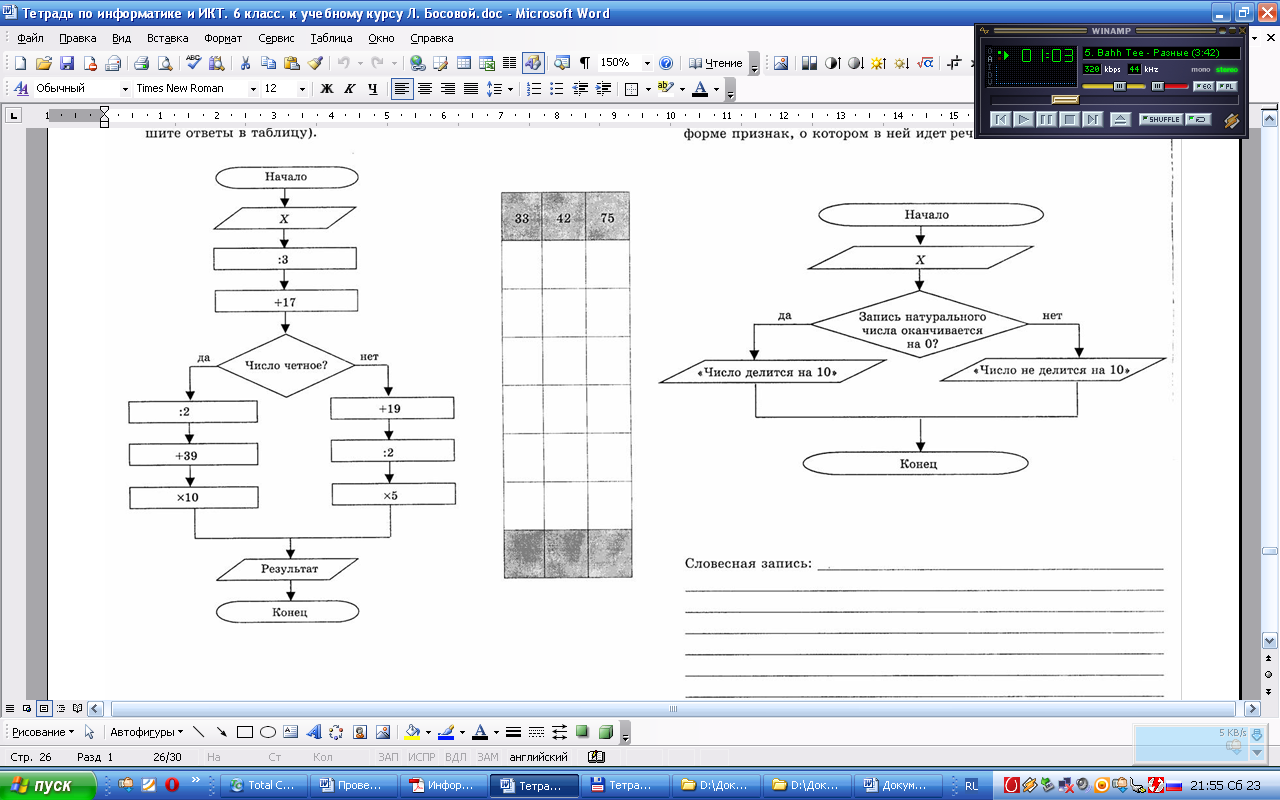
Task: Click the Crop picture tool
Action: point(955,63)
